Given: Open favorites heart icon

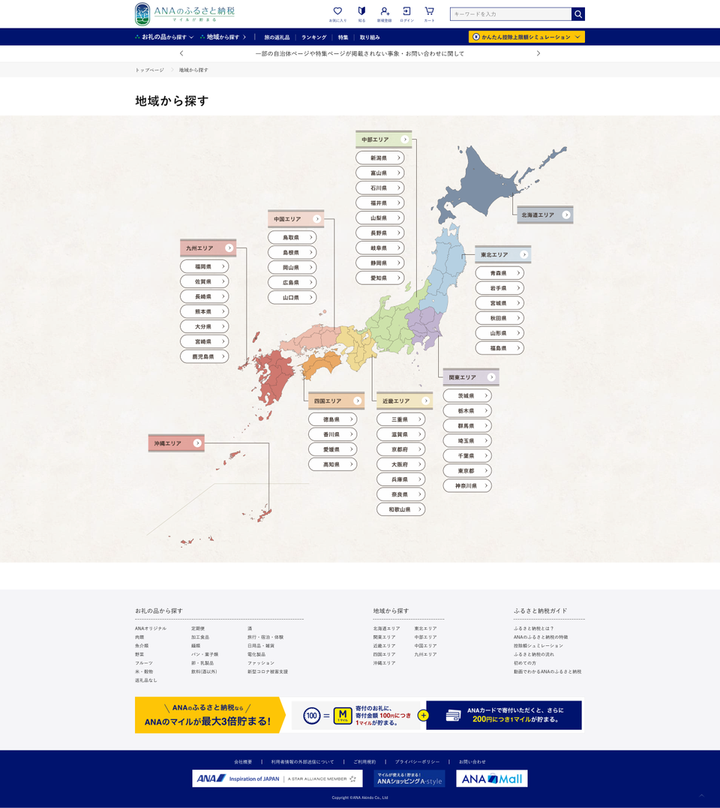Looking at the screenshot, I should (338, 14).
